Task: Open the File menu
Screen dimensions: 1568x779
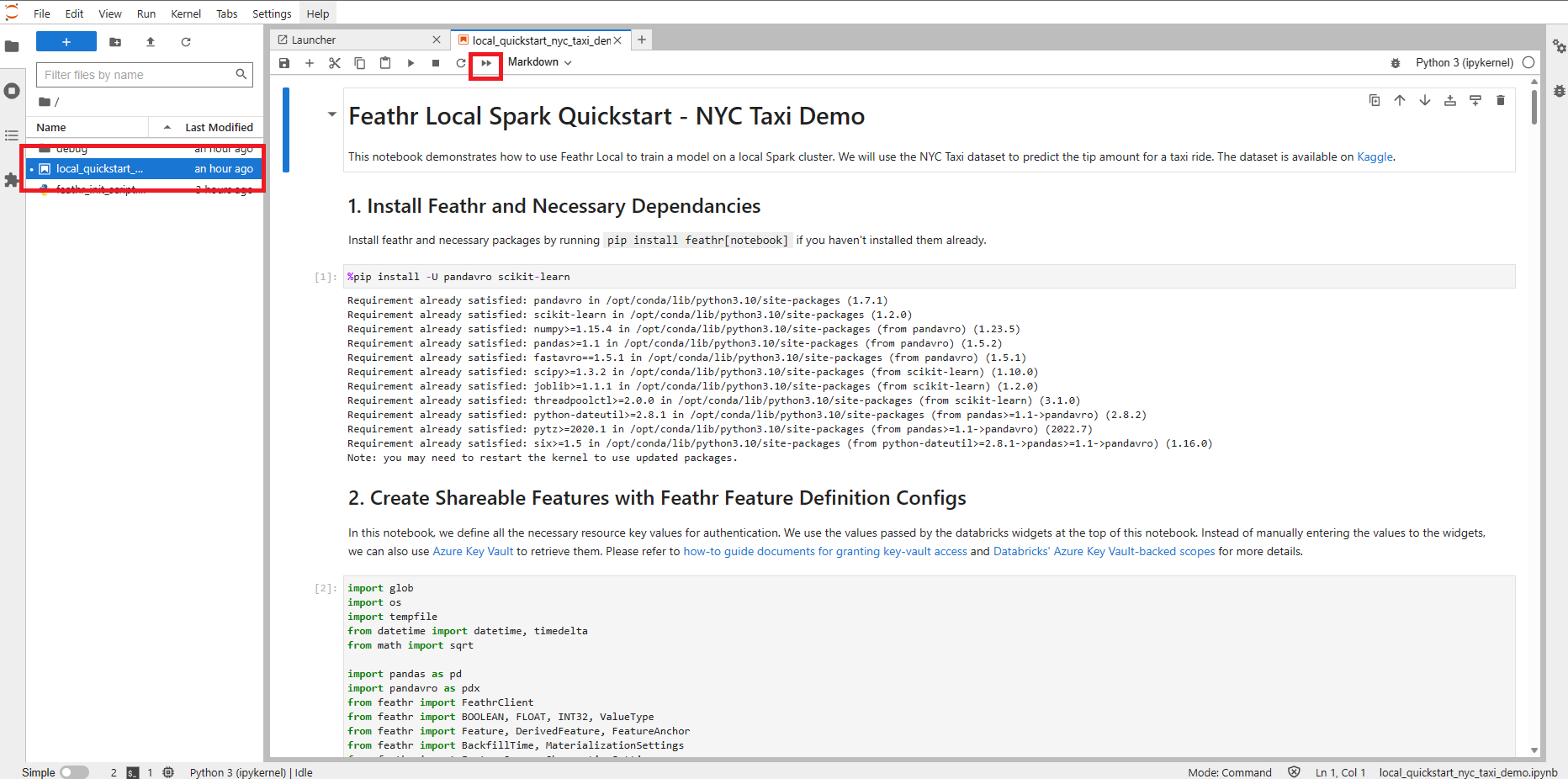Action: point(42,13)
